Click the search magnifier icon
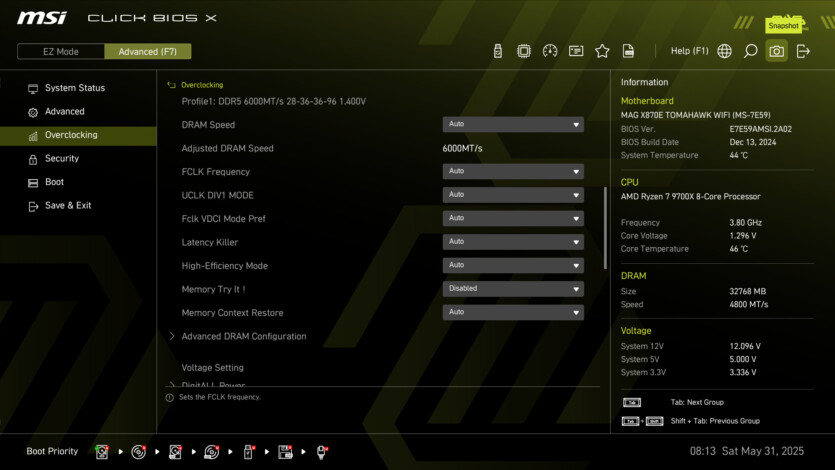835x470 pixels. pos(750,51)
